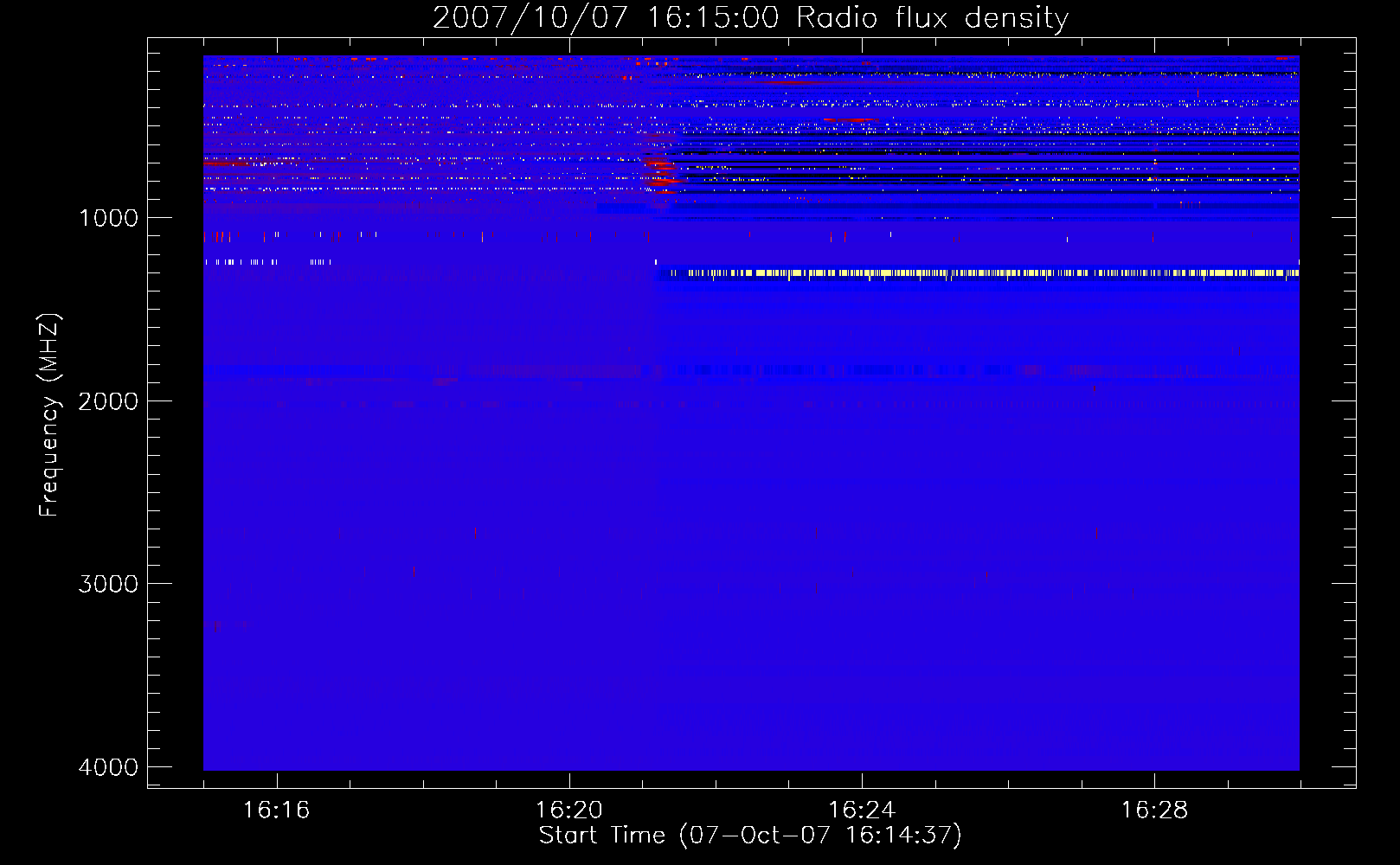Click the "2000" frequency tick label
1400x865 pixels.
(108, 401)
